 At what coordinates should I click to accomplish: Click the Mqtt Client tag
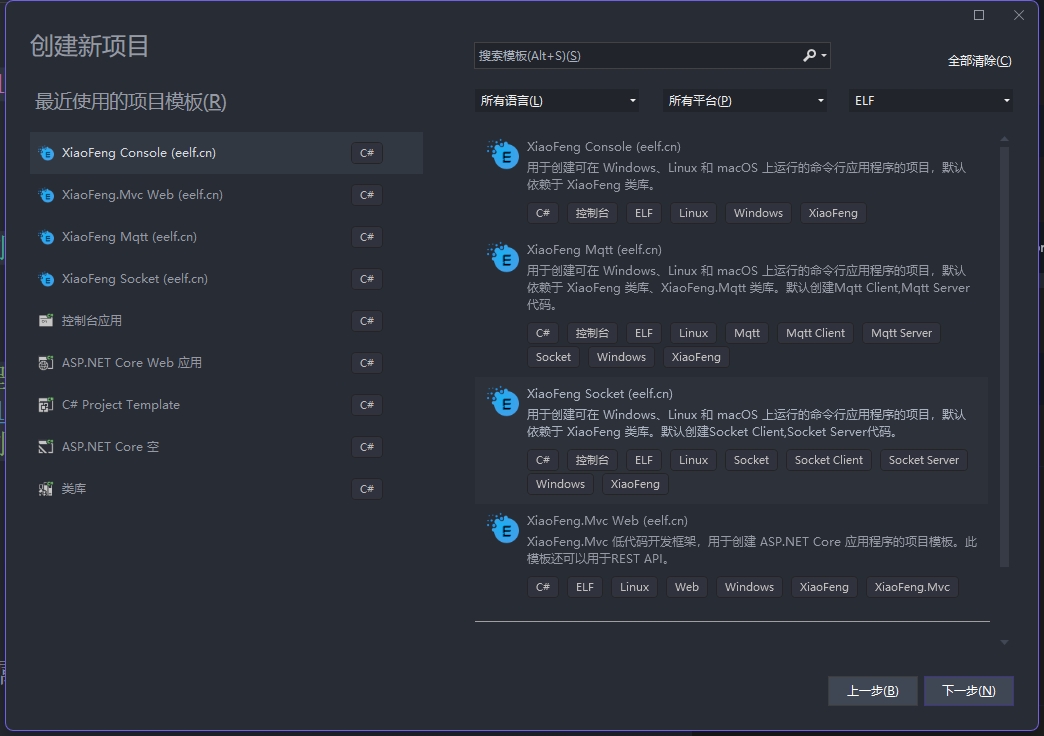click(x=815, y=333)
